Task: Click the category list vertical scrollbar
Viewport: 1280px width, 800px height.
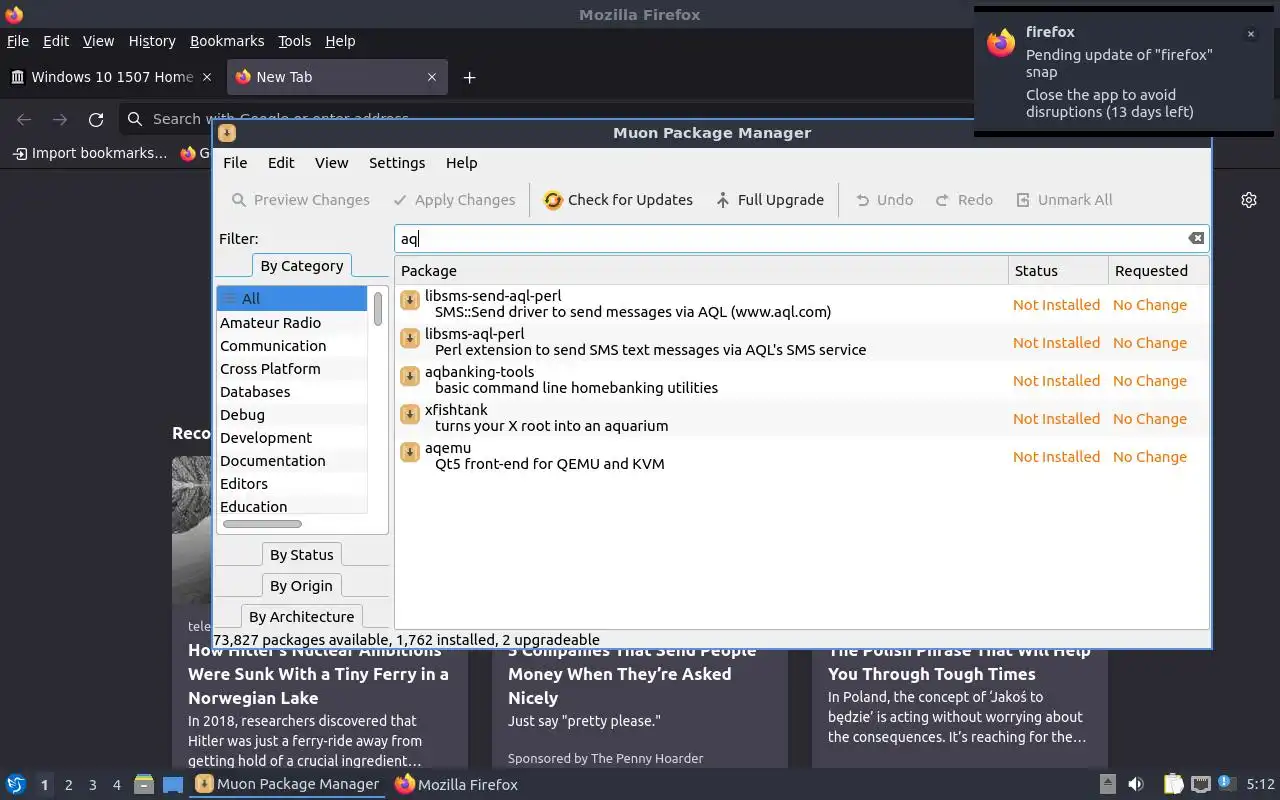Action: coord(378,308)
